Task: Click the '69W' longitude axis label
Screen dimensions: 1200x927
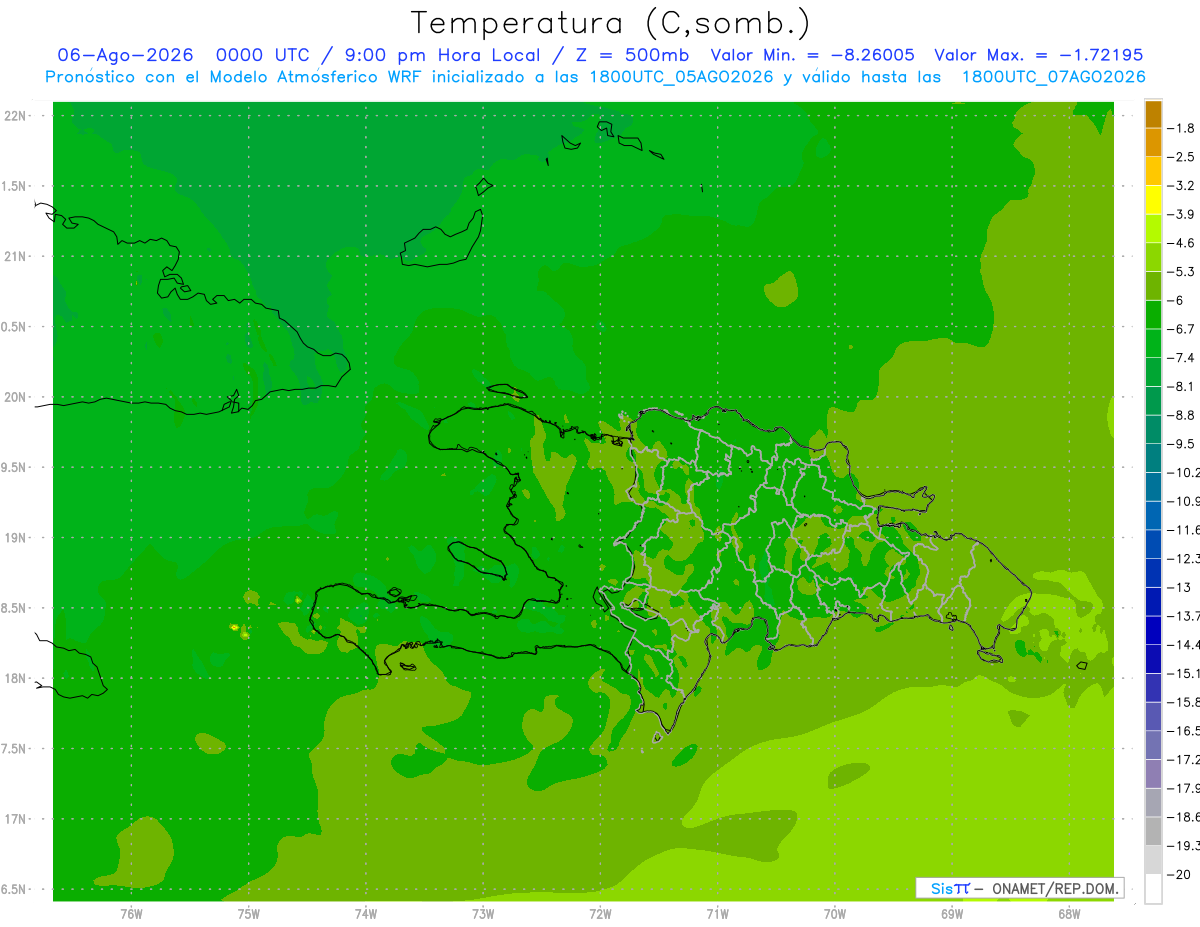Action: point(952,914)
